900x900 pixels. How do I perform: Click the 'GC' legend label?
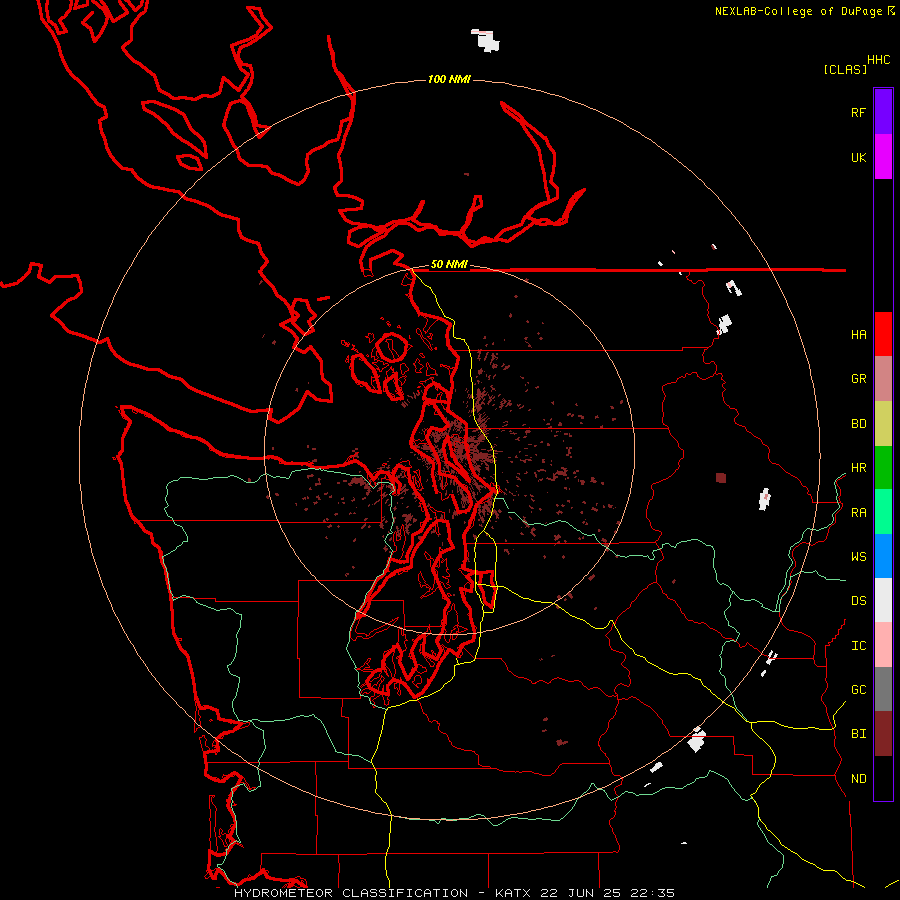pyautogui.click(x=858, y=690)
